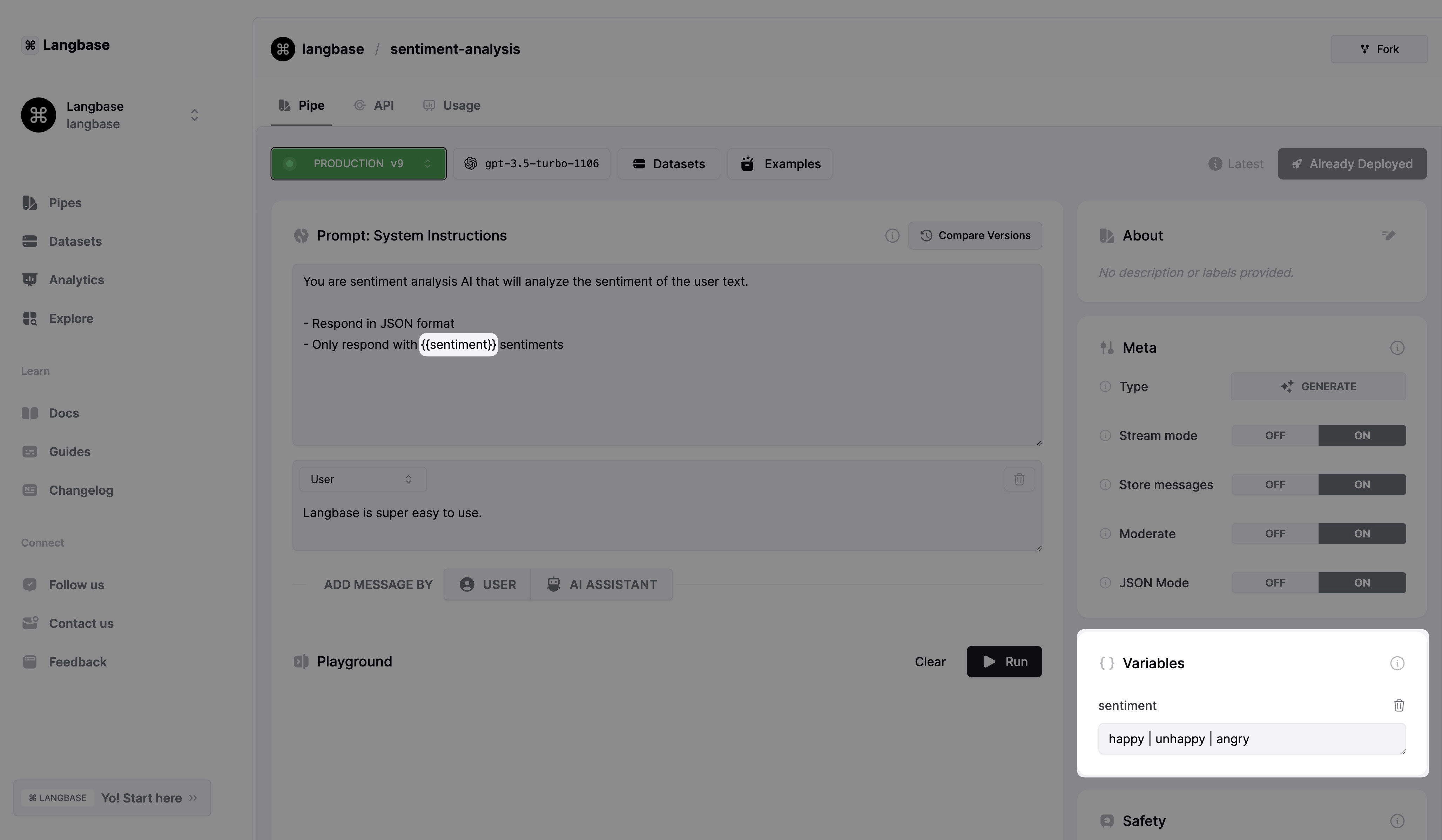This screenshot has width=1442, height=840.
Task: Edit About section with pencil icon
Action: coord(1388,235)
